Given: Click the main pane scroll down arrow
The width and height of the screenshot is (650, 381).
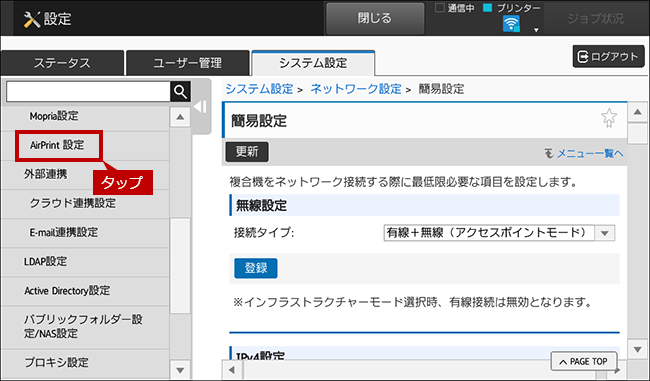Looking at the screenshot, I should tap(637, 349).
